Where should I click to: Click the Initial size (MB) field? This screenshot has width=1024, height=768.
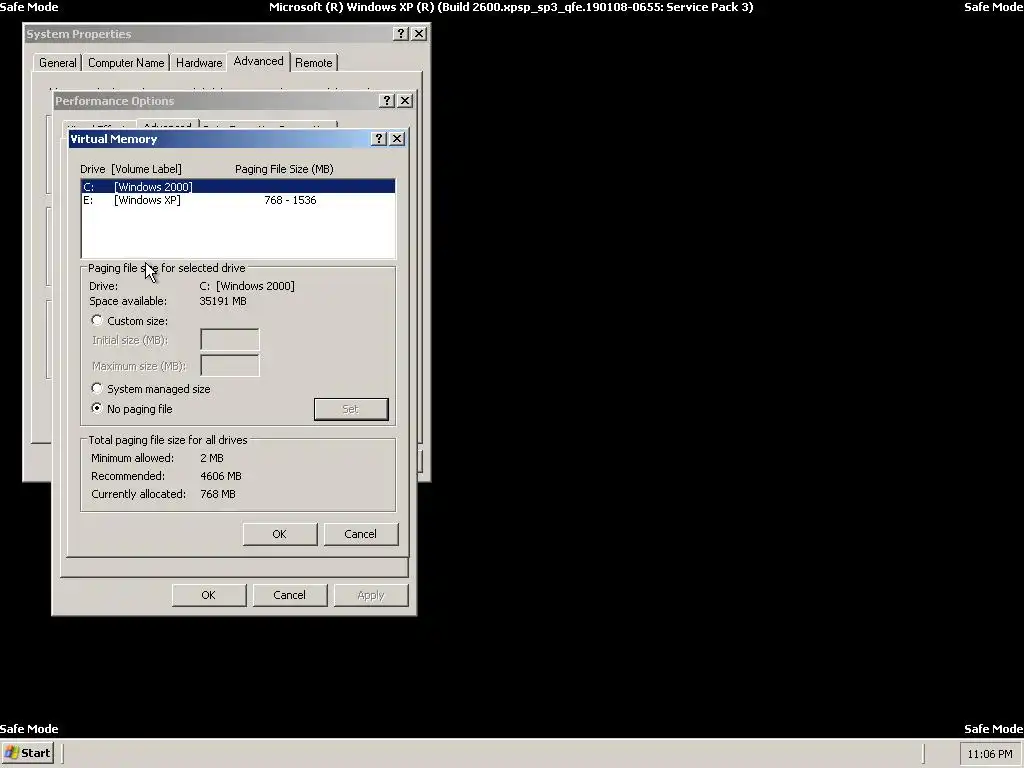[230, 340]
